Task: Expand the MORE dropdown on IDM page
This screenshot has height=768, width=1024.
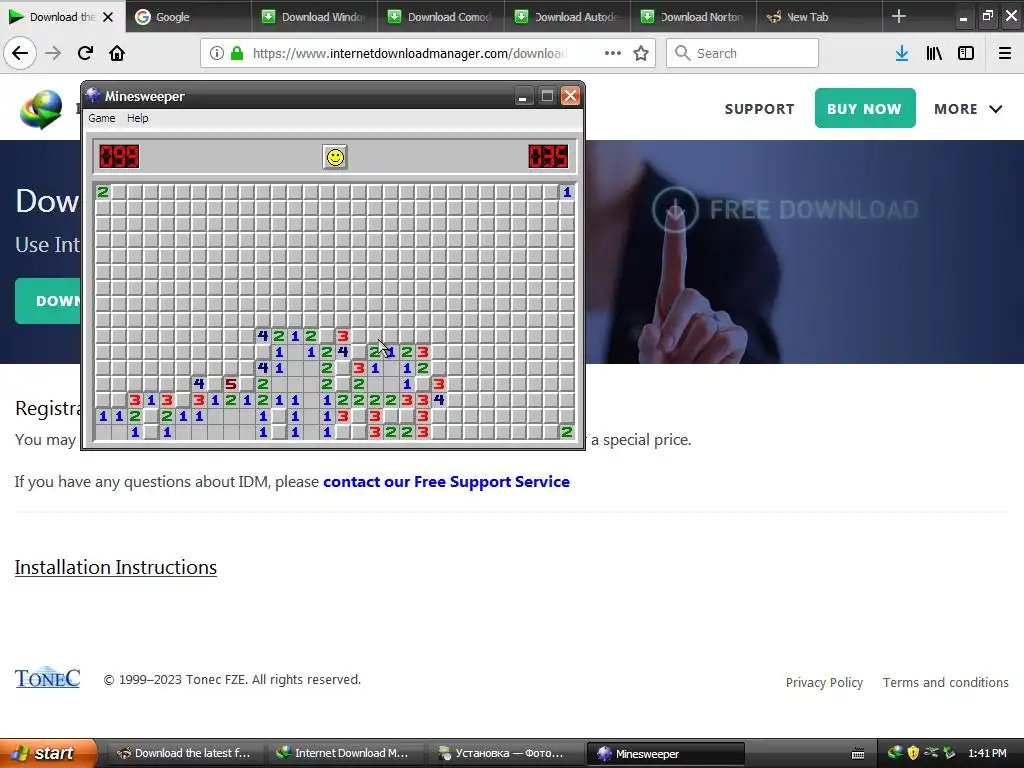Action: (968, 109)
